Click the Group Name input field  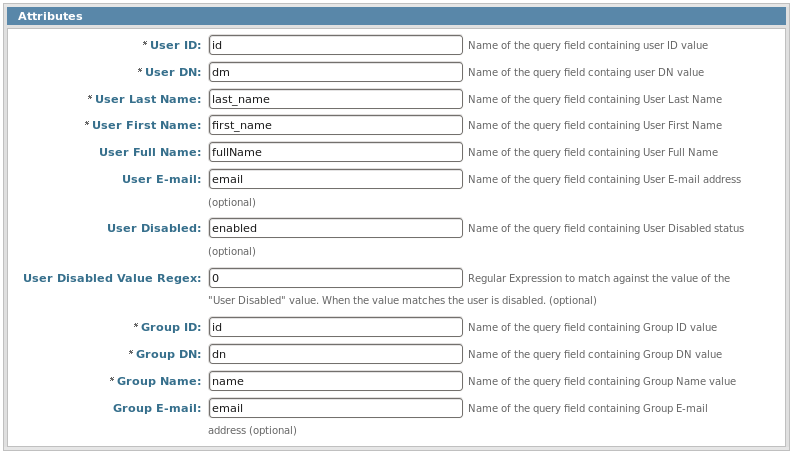[x=335, y=381]
